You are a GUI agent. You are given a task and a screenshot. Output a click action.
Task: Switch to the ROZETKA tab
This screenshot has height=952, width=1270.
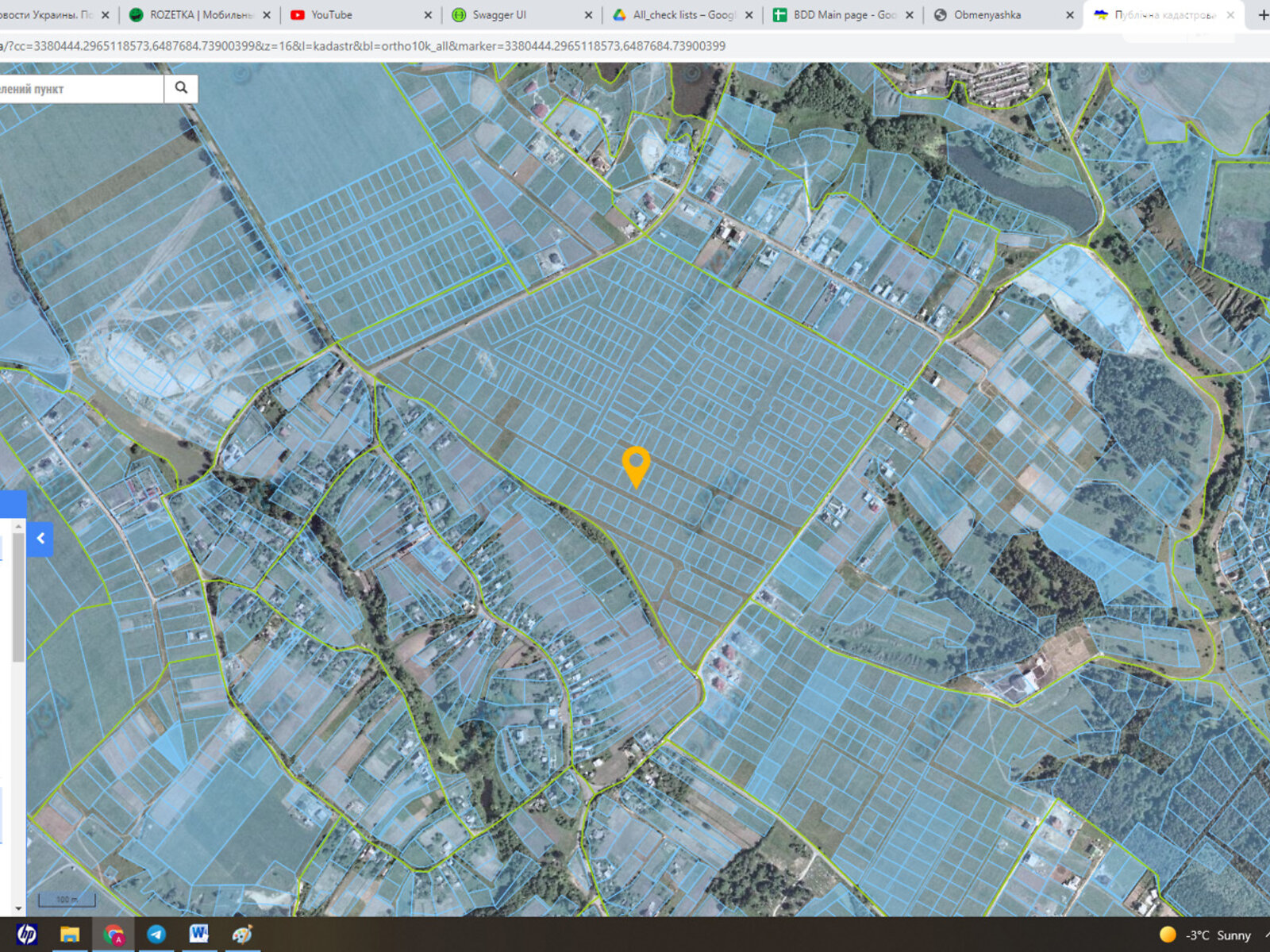[x=198, y=15]
